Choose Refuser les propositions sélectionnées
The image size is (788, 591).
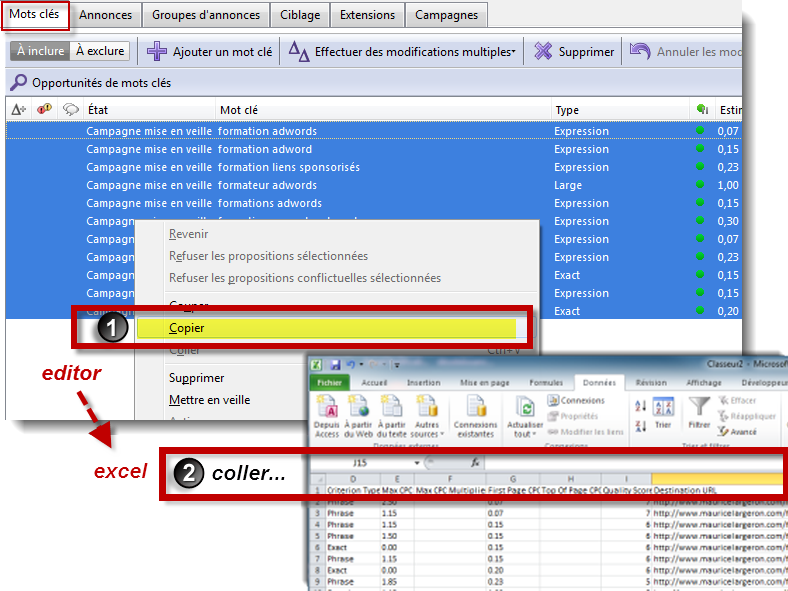(x=268, y=256)
